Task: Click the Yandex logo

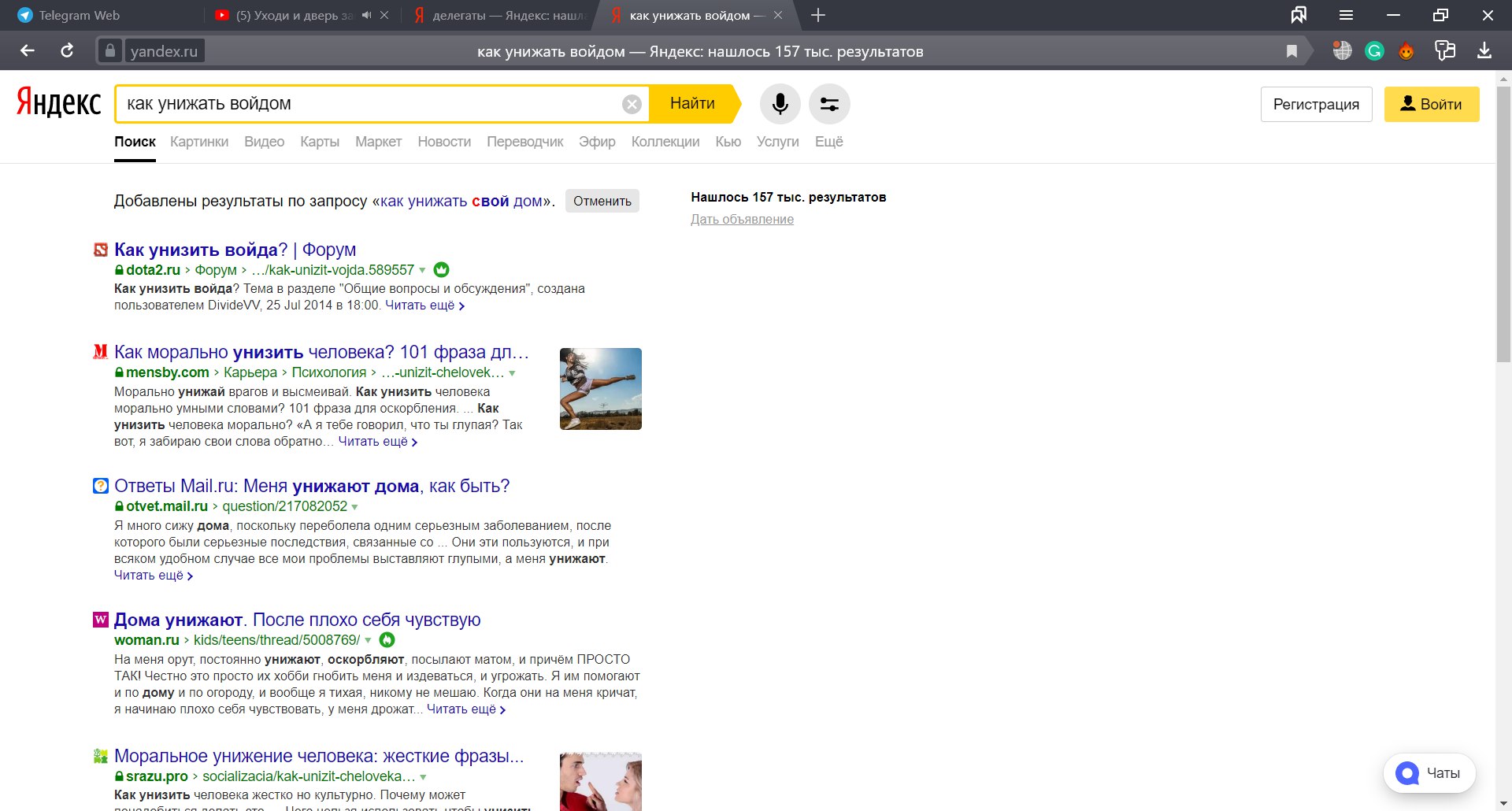Action: coord(59,102)
